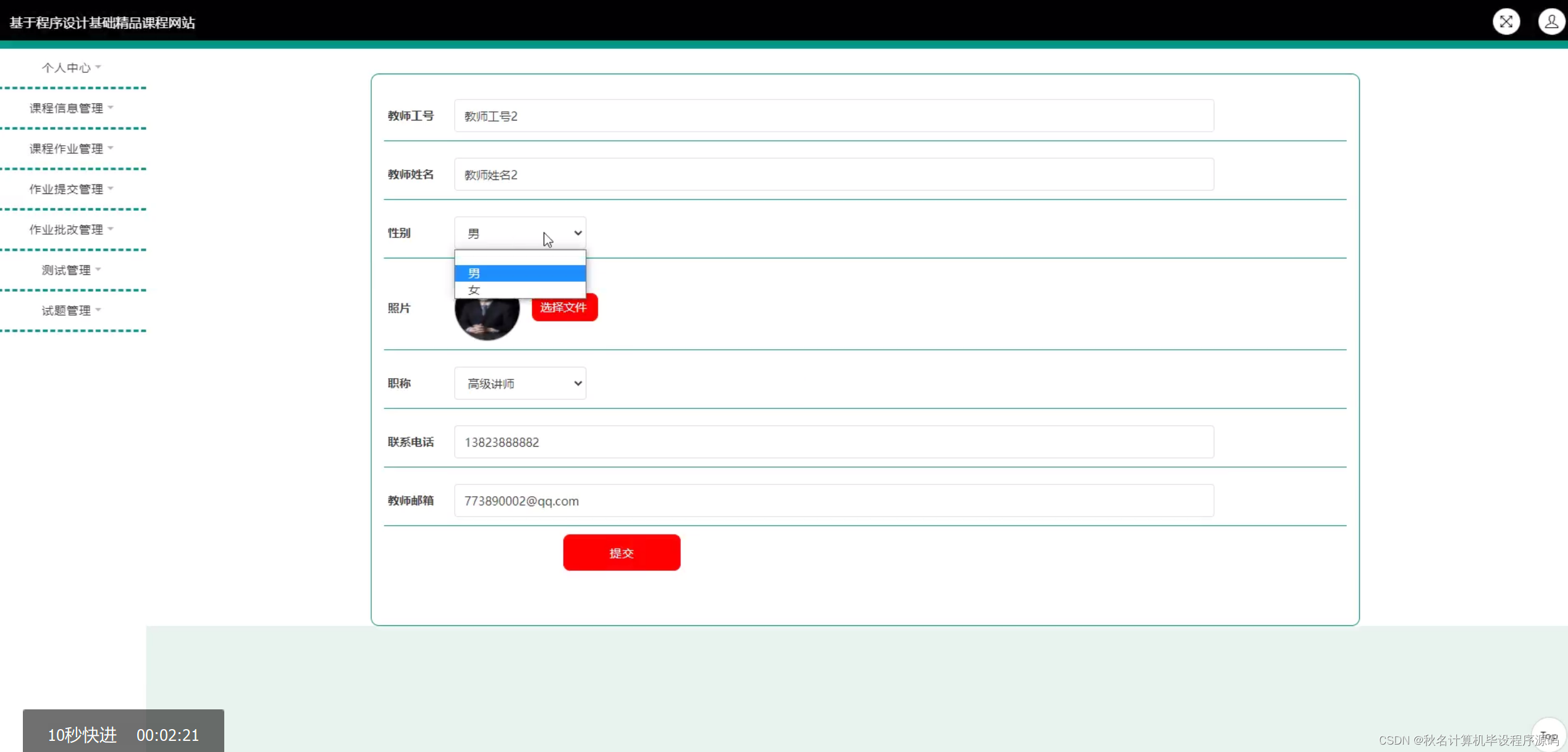Select 男 option in gender list
The width and height of the screenshot is (1568, 752).
coord(520,273)
